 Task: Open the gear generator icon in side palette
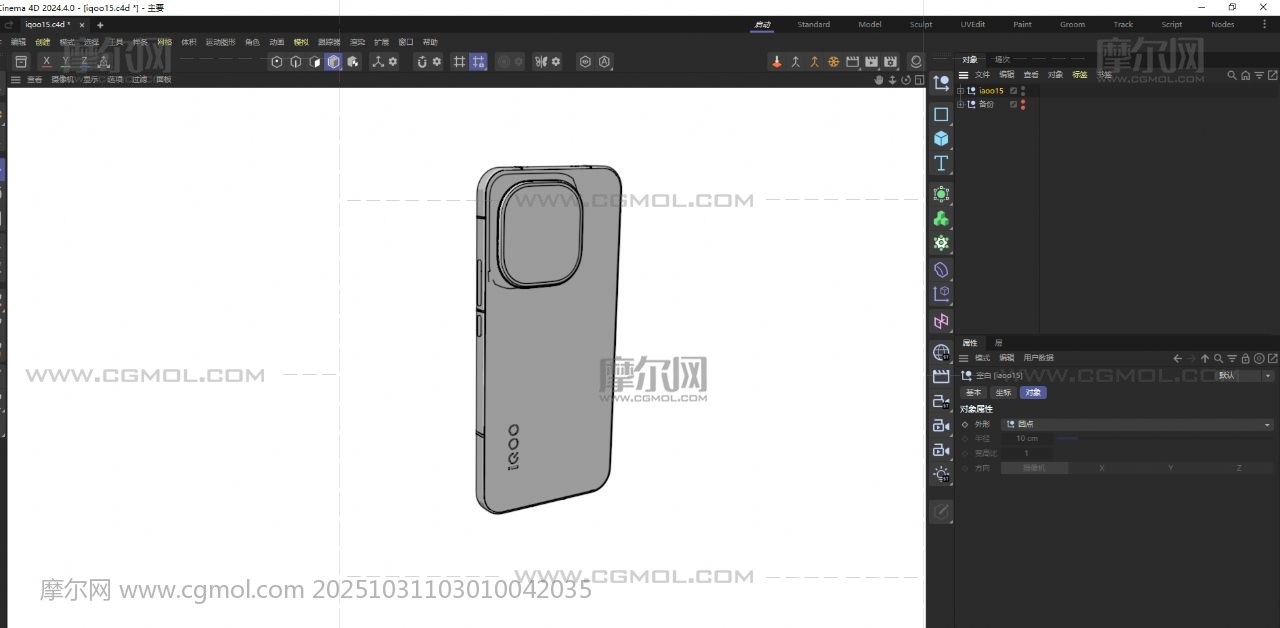pyautogui.click(x=941, y=243)
